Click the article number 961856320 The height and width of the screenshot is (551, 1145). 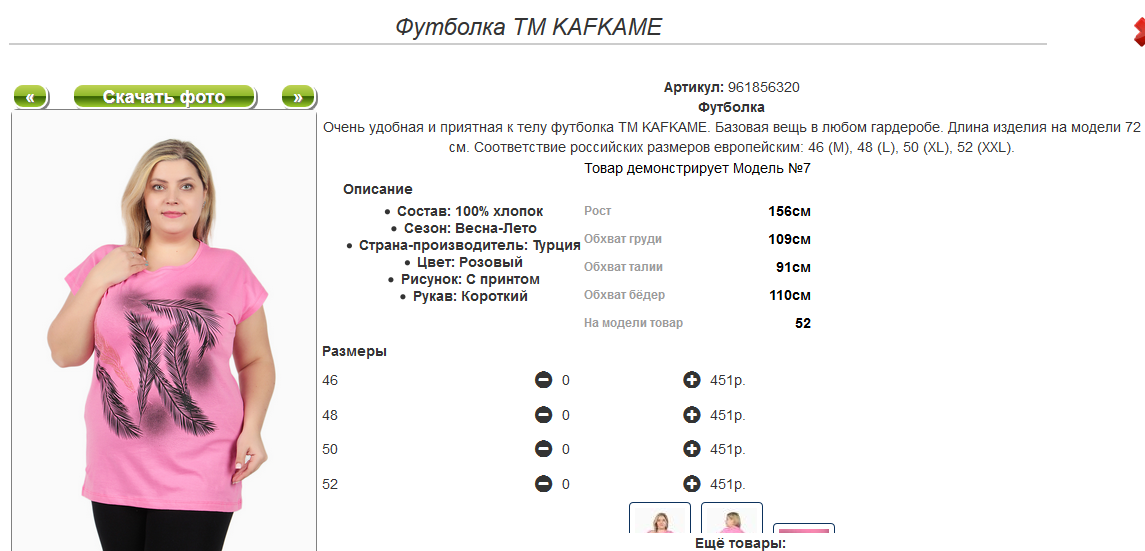coord(763,87)
